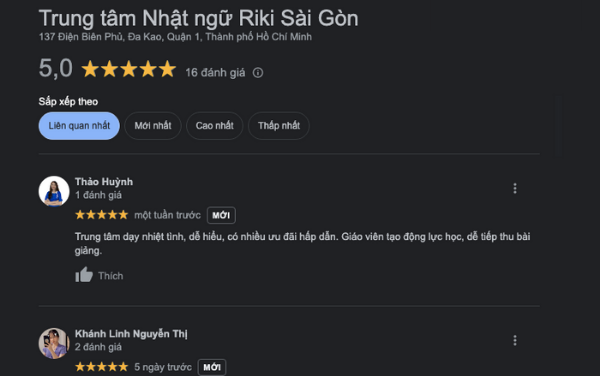This screenshot has height=376, width=600.
Task: Sort reviews by Mới nhất
Action: click(153, 126)
